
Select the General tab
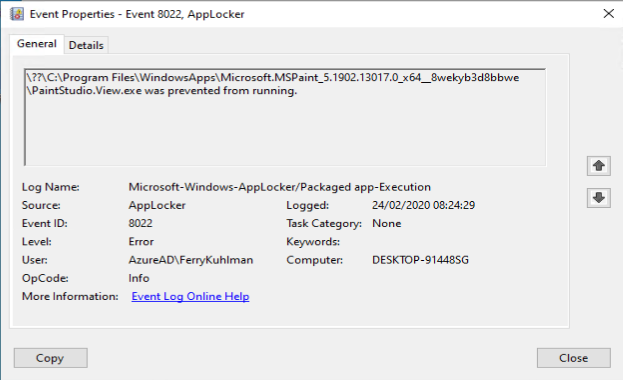coord(37,44)
